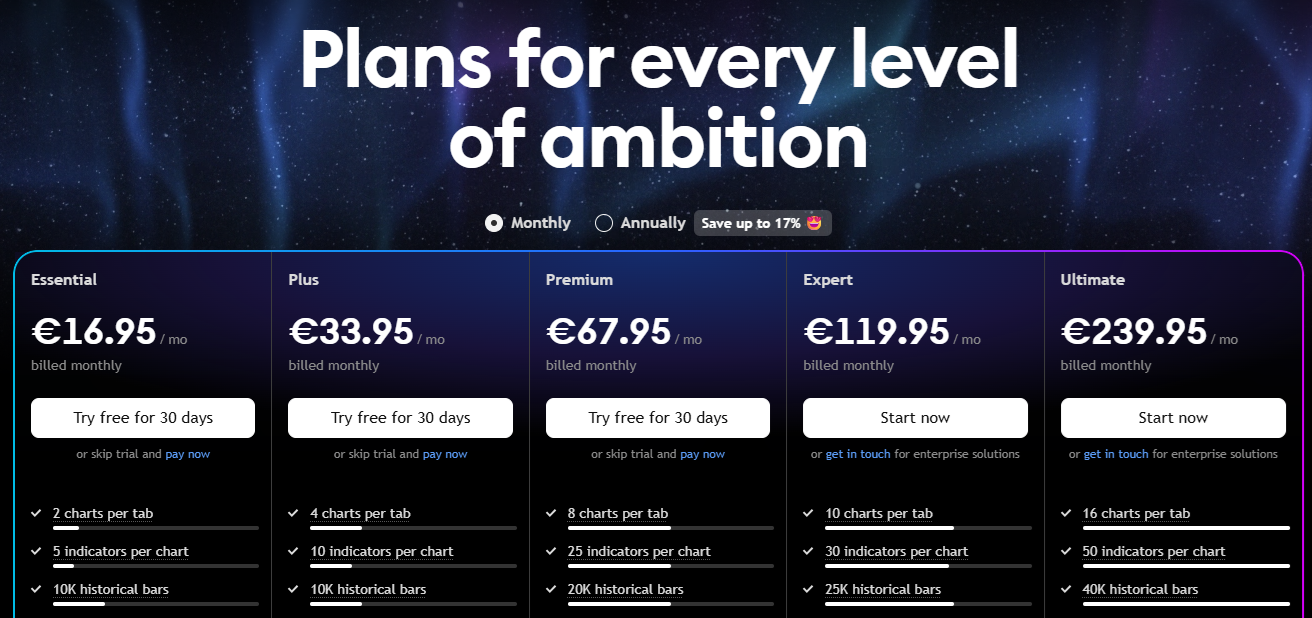
Task: Click the checkmark beside 10 indicators per chart
Action: tap(294, 551)
